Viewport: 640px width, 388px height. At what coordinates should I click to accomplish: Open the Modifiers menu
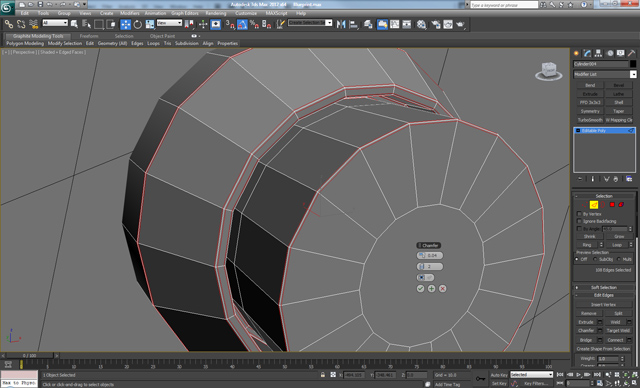tap(130, 13)
